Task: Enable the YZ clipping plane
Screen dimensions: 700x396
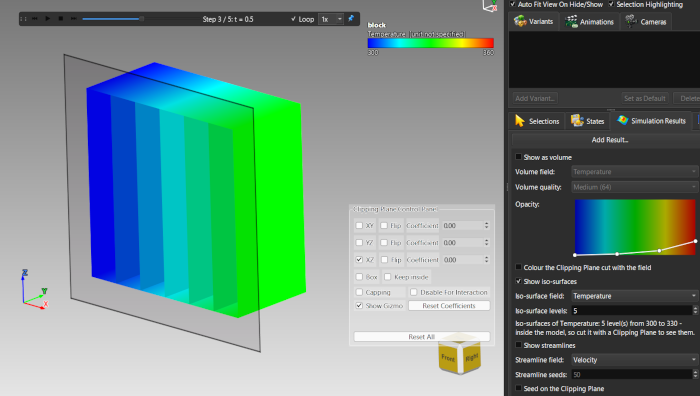Action: (x=359, y=242)
